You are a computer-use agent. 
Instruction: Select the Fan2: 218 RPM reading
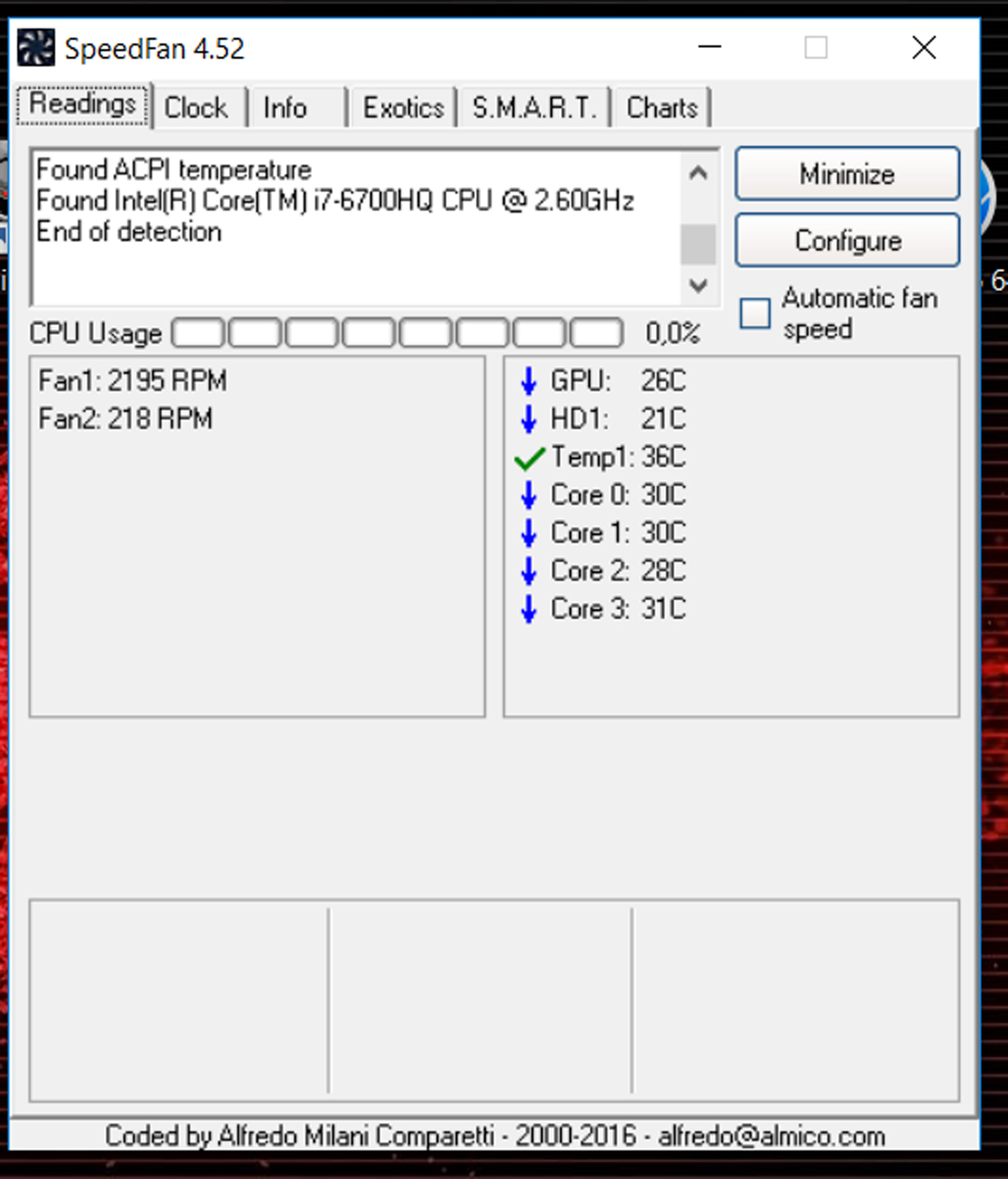tap(125, 419)
